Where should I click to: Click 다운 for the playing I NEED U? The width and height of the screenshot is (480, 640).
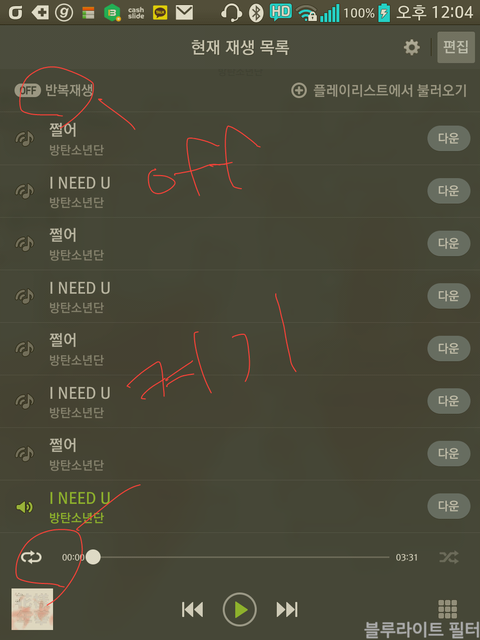(449, 506)
